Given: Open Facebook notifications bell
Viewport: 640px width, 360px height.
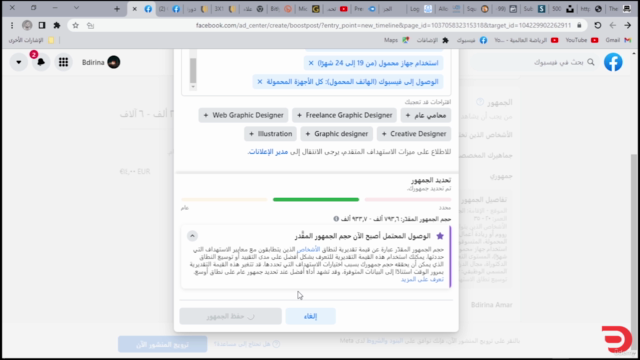Looking at the screenshot, I should [41, 62].
